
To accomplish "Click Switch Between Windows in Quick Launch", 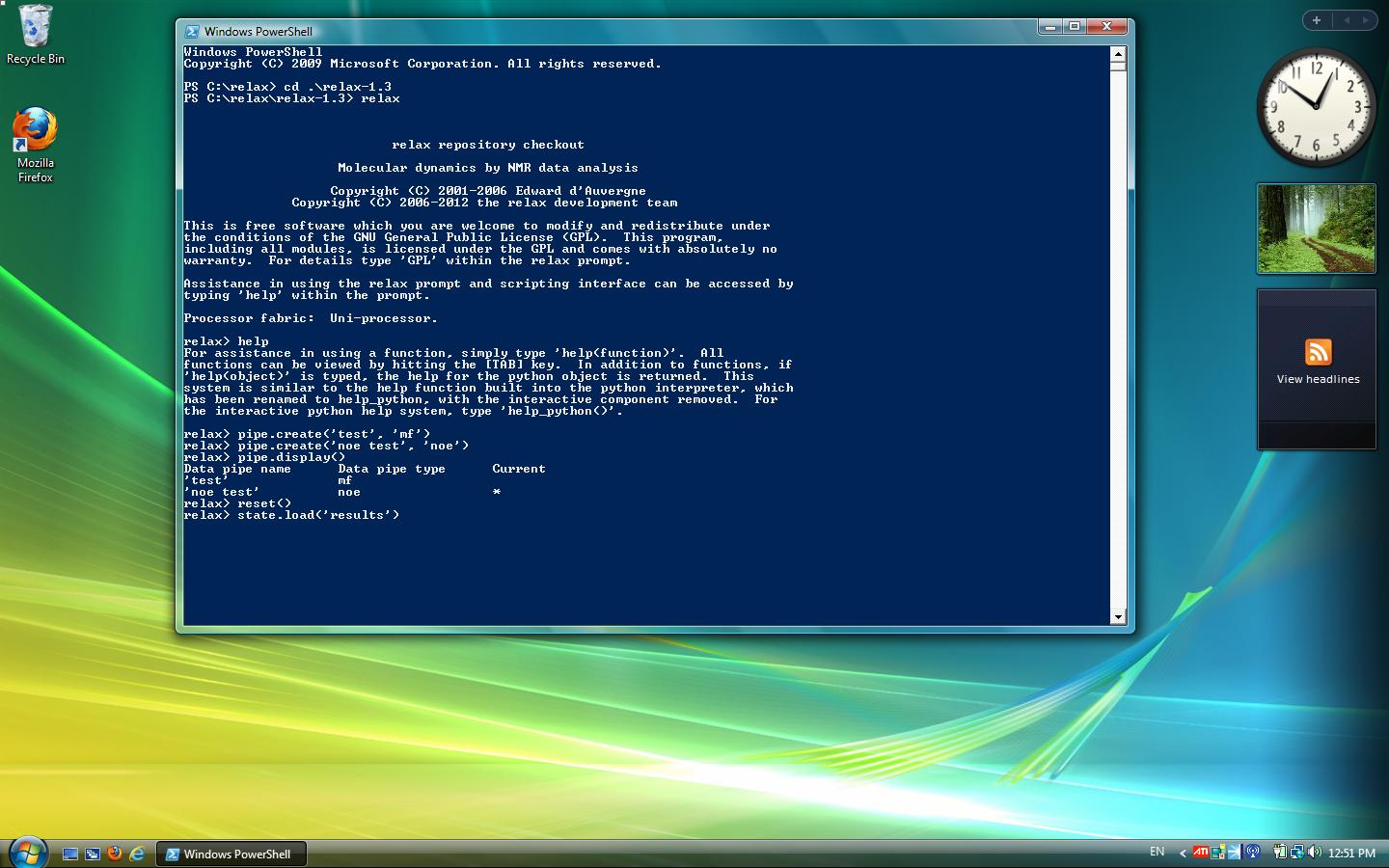I will [93, 854].
